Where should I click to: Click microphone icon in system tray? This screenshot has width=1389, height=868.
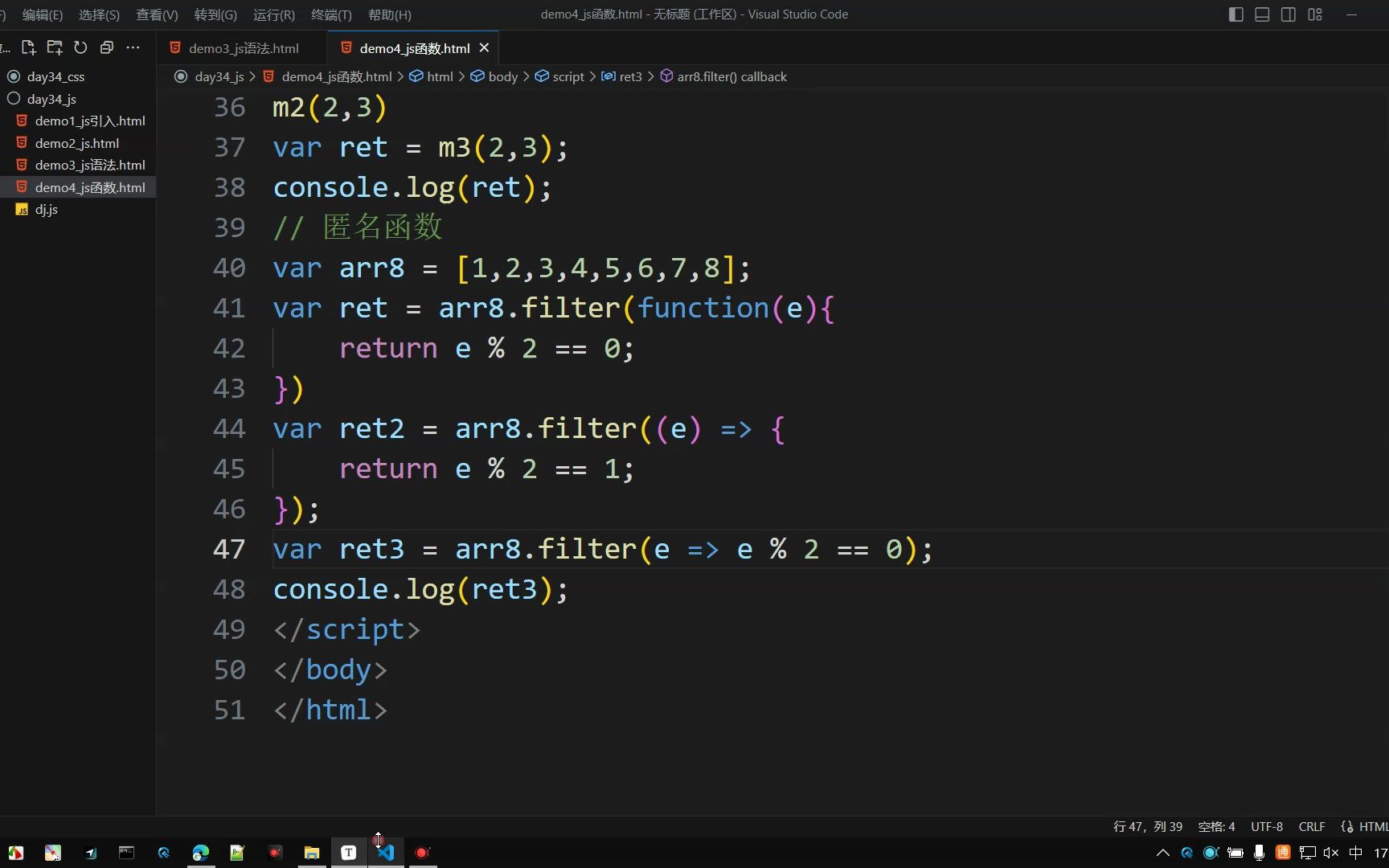click(x=1259, y=853)
